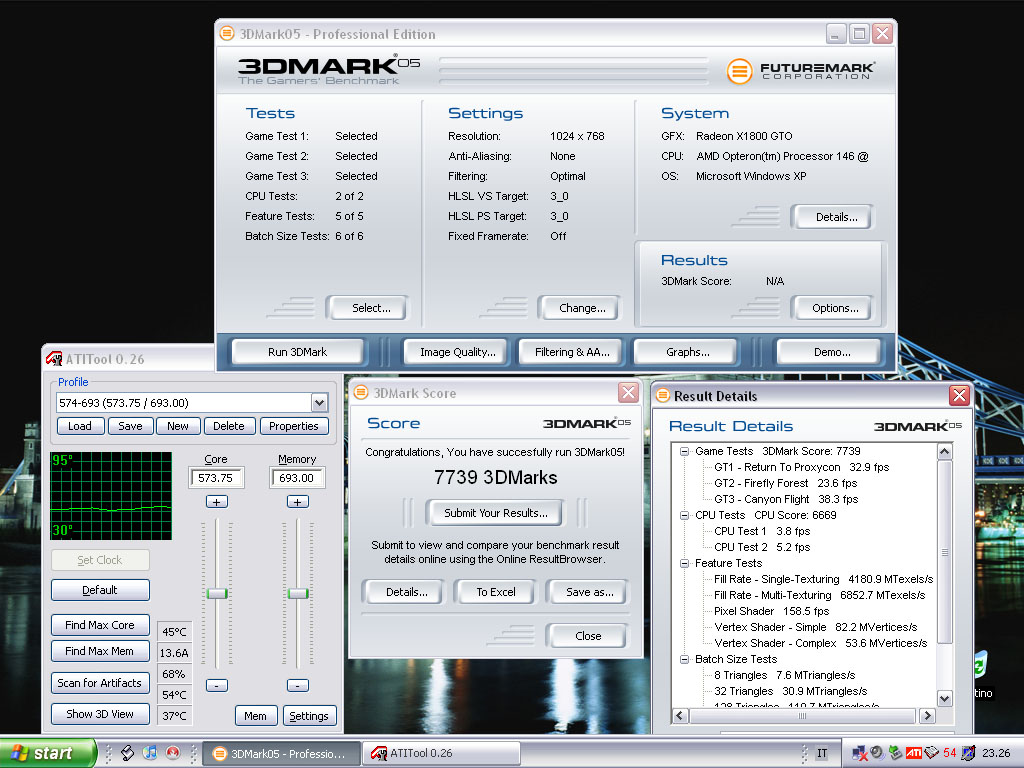Screen dimensions: 1024x768
Task: Click the Memory clock value field
Action: click(x=297, y=478)
